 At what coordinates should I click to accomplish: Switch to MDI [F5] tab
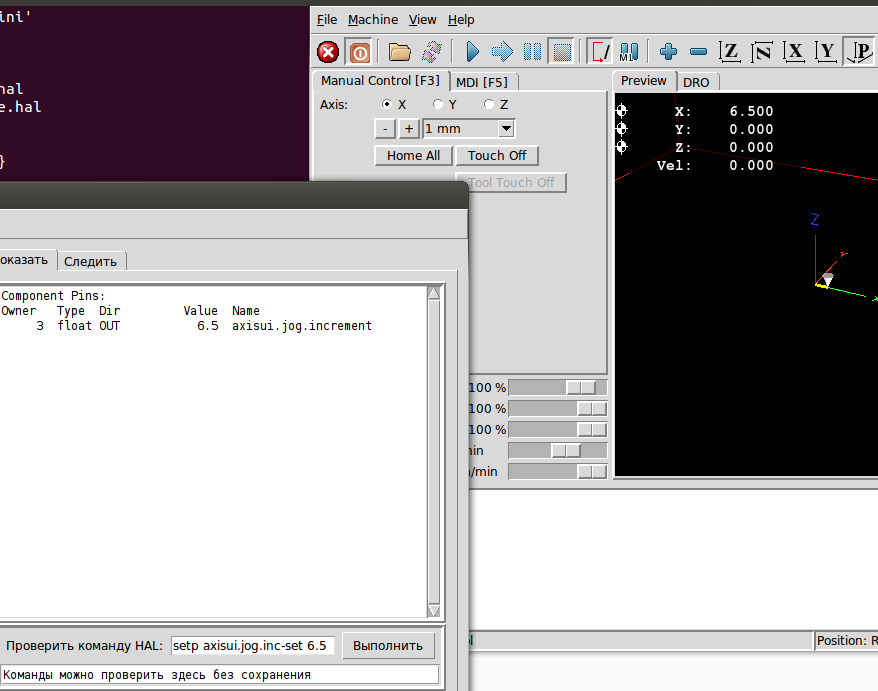pos(482,82)
